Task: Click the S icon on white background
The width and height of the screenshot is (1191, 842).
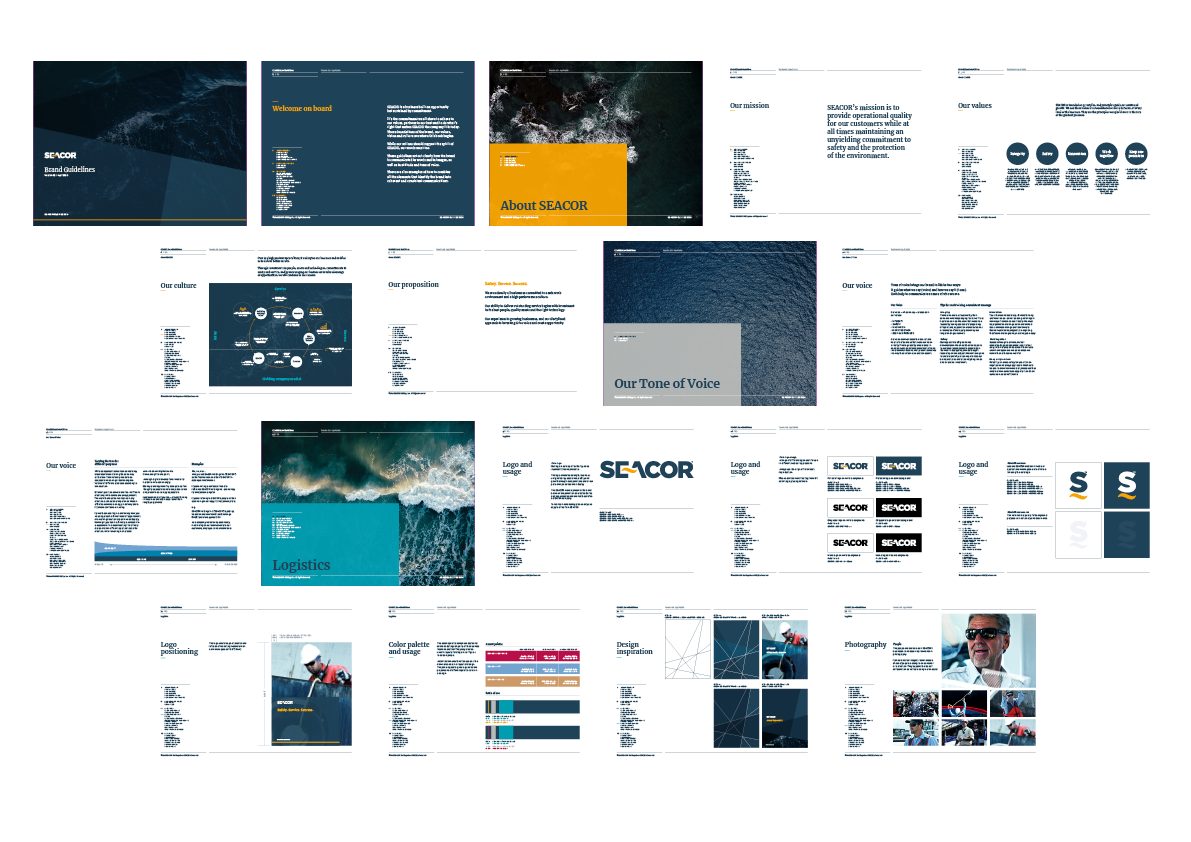Action: (1079, 484)
